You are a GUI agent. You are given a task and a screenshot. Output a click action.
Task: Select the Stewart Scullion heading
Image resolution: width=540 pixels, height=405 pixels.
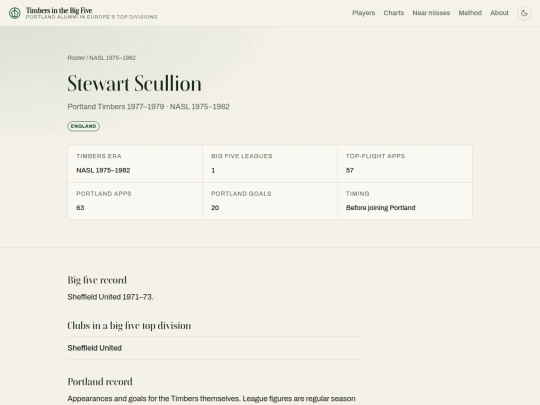[134, 83]
